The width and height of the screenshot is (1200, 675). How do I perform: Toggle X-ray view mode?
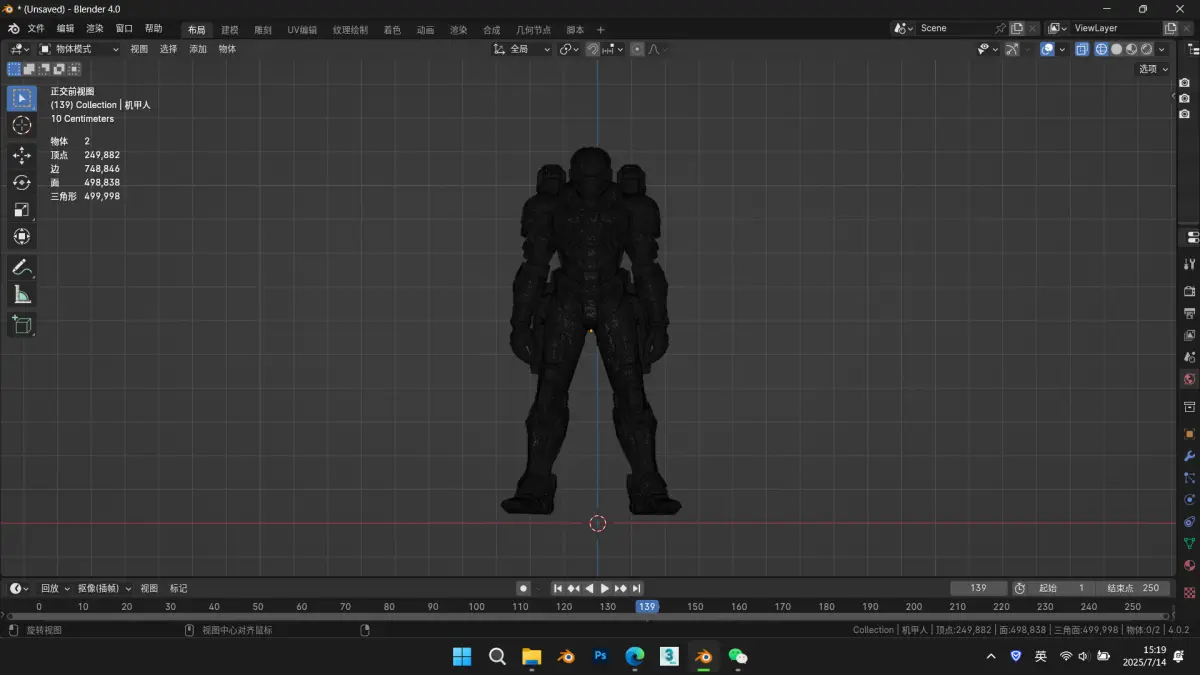[1082, 49]
